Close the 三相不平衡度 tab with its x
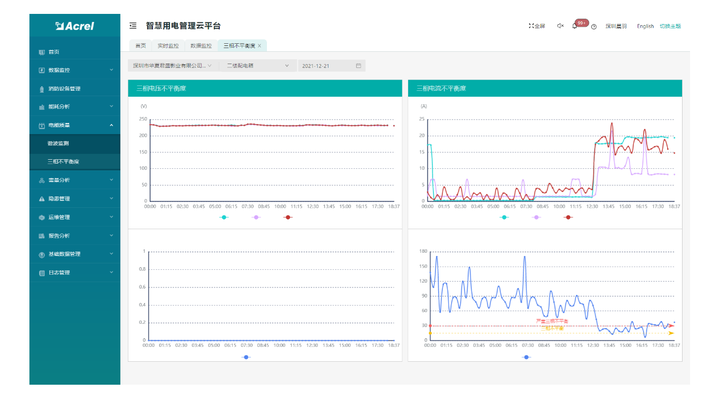This screenshot has width=720, height=397. tap(259, 45)
